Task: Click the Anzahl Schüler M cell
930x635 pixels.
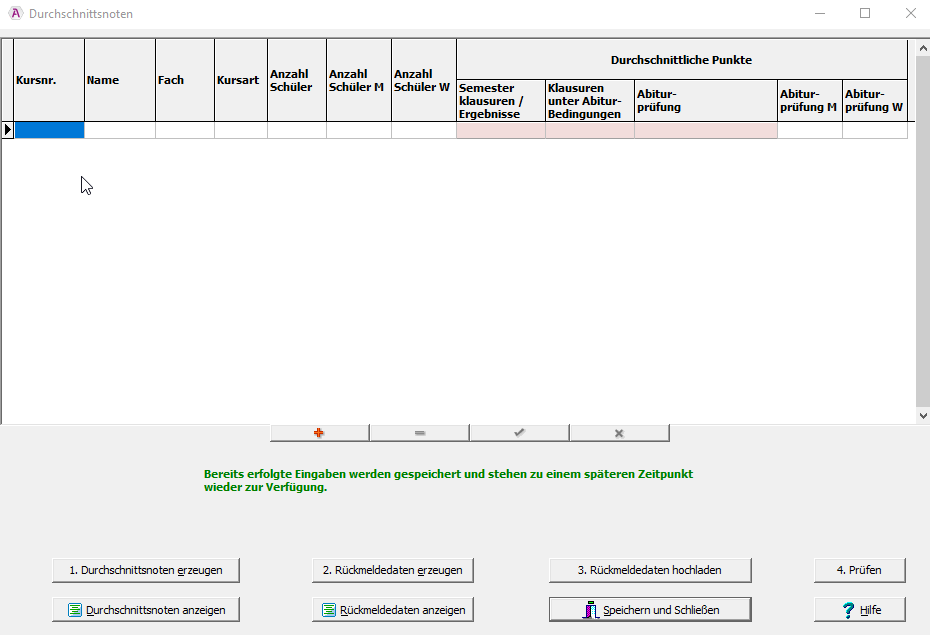Action: tap(359, 130)
